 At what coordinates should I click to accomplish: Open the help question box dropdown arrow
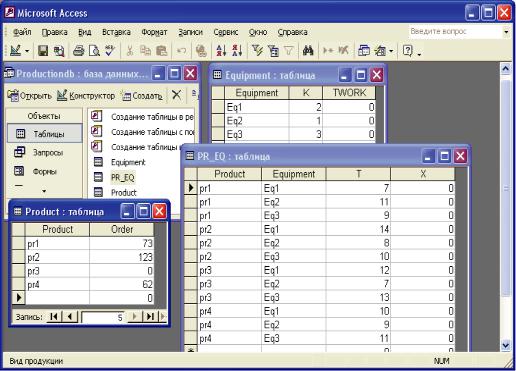[x=506, y=32]
